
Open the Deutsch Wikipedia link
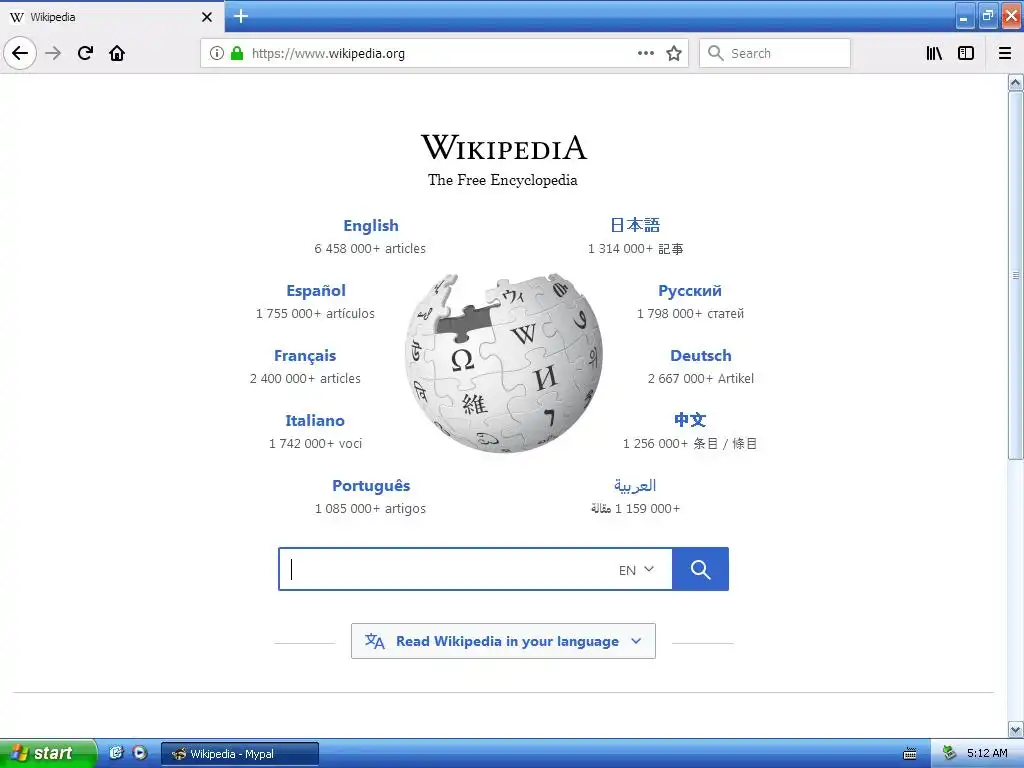pyautogui.click(x=701, y=356)
